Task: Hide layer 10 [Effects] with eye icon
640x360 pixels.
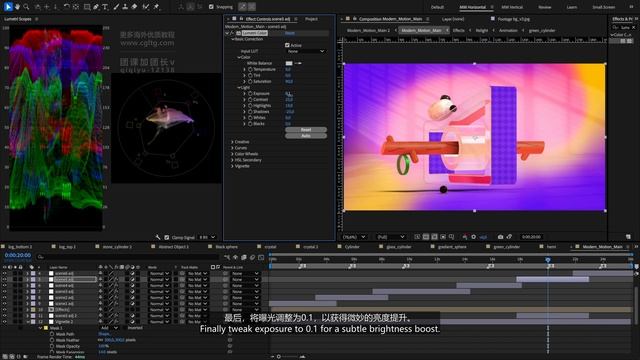Action: pyautogui.click(x=4, y=310)
